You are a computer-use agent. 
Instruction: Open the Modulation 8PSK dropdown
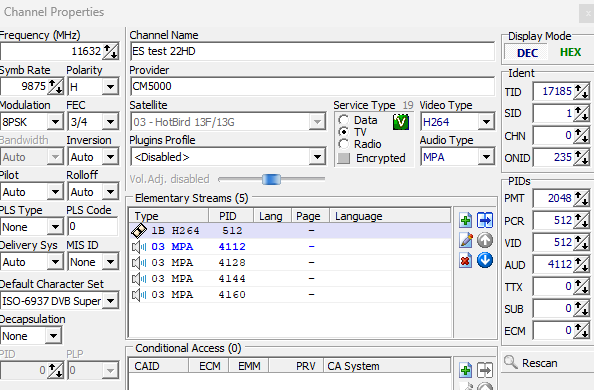click(55, 122)
